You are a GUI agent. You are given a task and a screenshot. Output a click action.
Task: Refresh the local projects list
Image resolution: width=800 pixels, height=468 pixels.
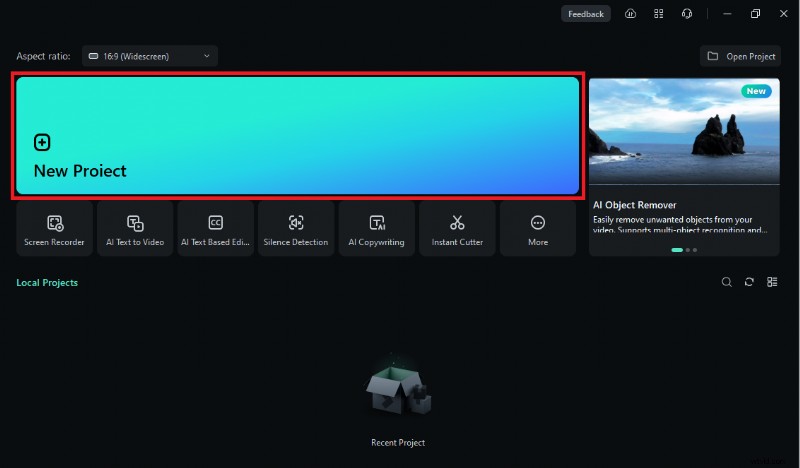click(749, 282)
